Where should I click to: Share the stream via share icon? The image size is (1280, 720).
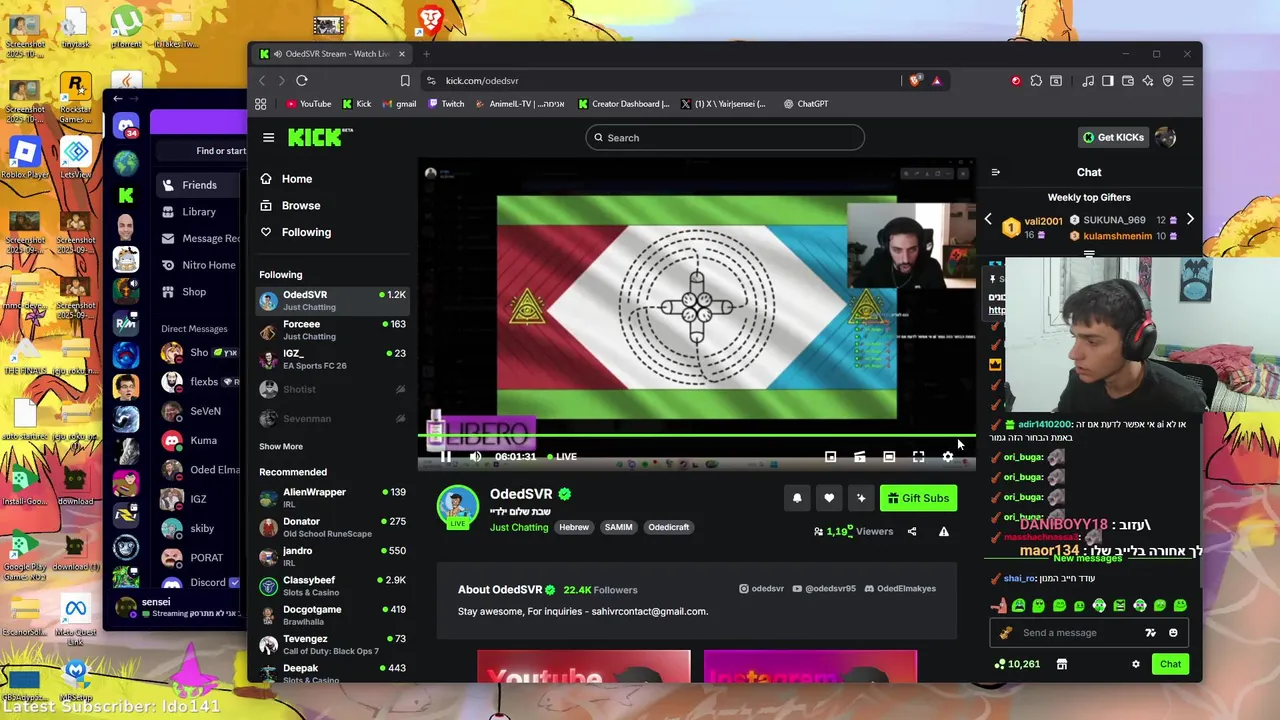912,532
